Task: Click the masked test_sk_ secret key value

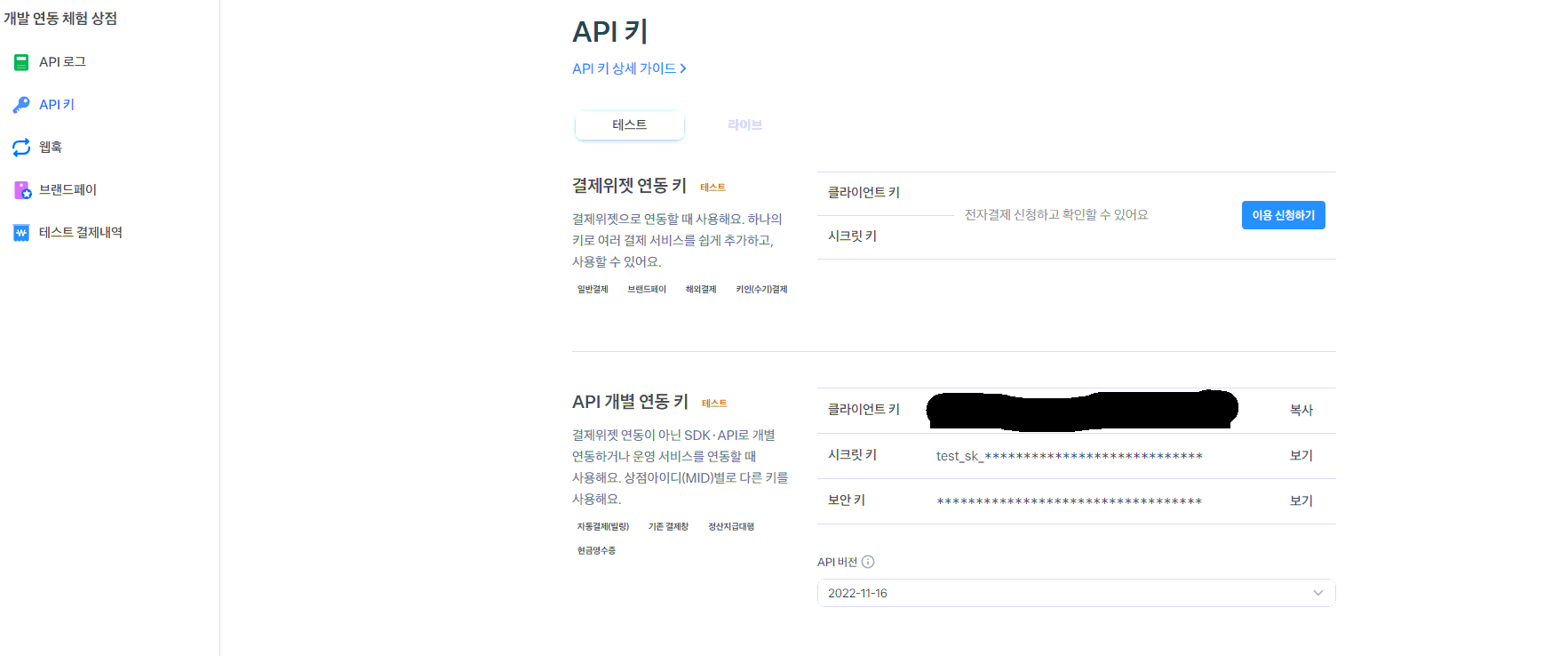Action: [1069, 456]
